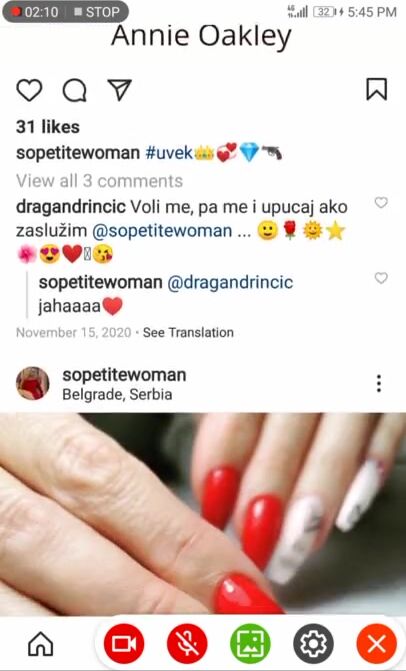Like sopetitewoman's jahaaaa reply with the heart
The height and width of the screenshot is (671, 406).
pyautogui.click(x=381, y=278)
